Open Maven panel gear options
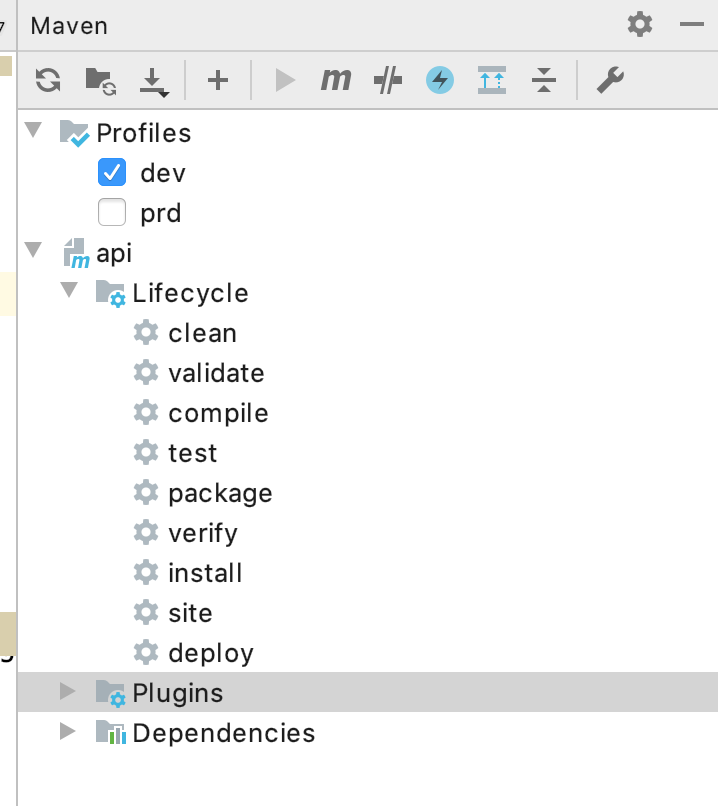Viewport: 718px width, 806px height. coord(640,24)
